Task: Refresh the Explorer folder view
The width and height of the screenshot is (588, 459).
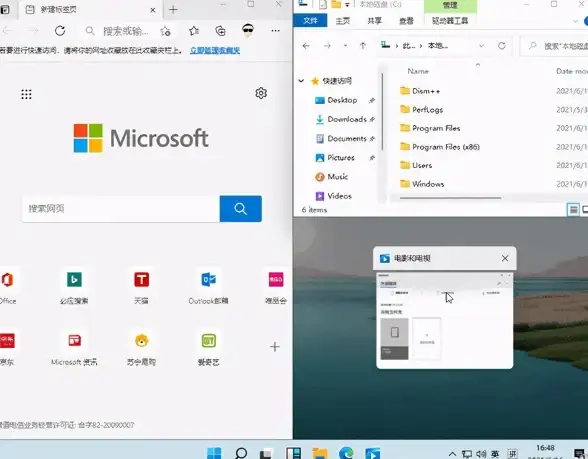Action: coord(502,46)
